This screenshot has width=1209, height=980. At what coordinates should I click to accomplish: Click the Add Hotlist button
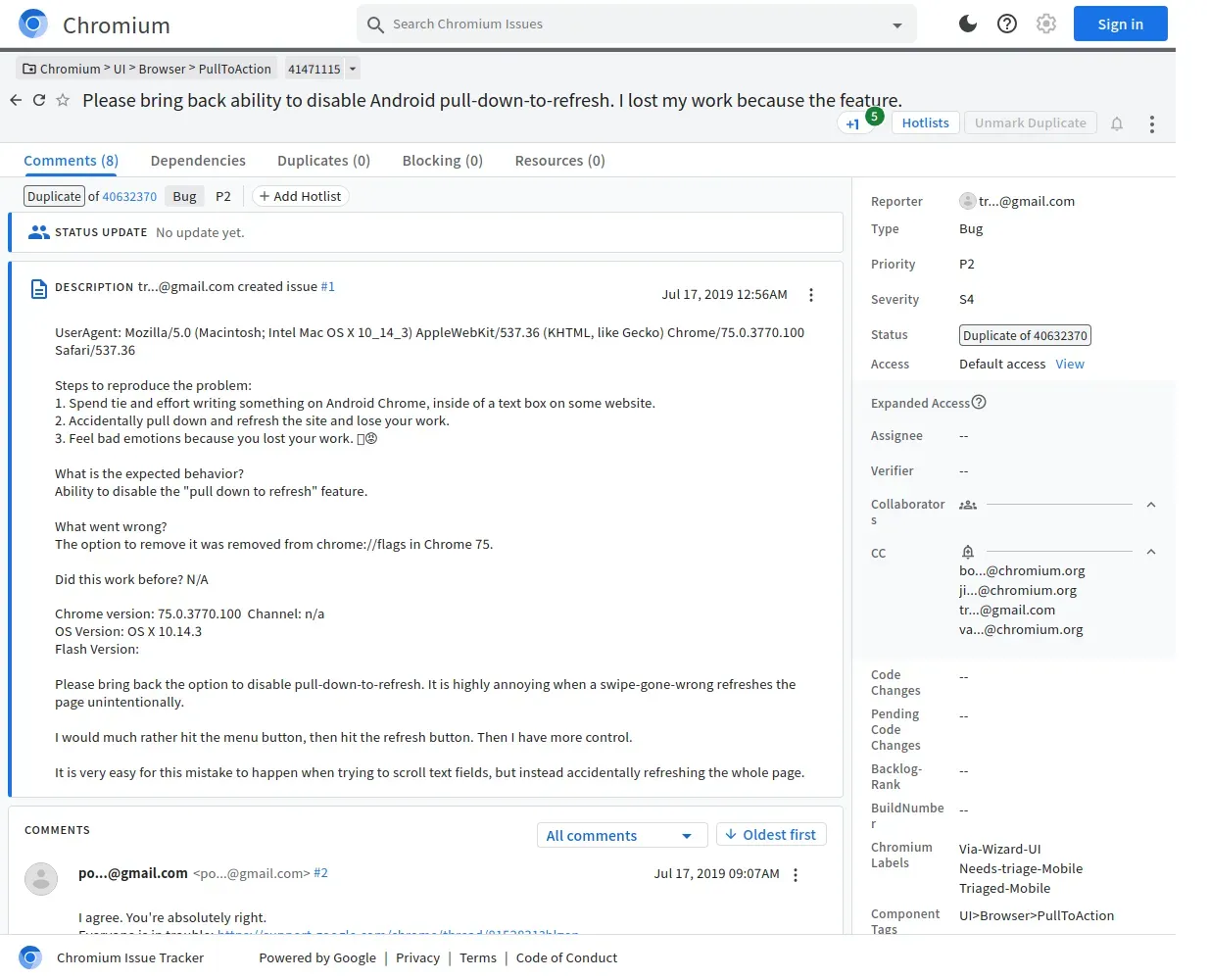coord(300,196)
